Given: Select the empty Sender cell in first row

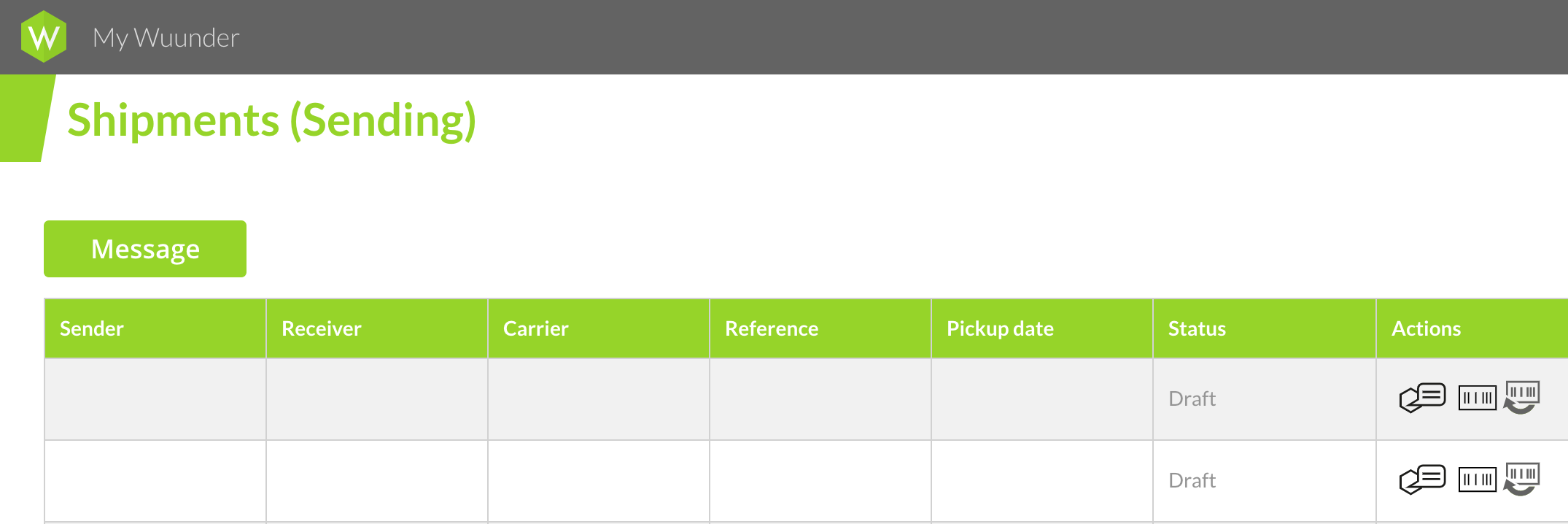Looking at the screenshot, I should [x=155, y=399].
